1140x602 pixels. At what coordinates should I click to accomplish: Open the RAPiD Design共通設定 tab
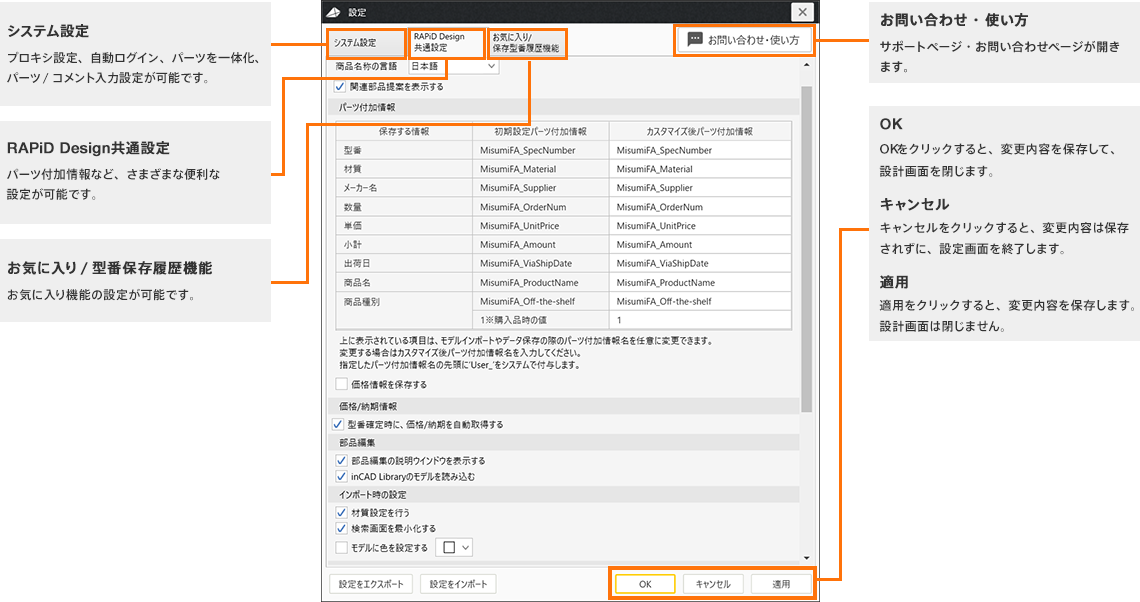tap(446, 43)
